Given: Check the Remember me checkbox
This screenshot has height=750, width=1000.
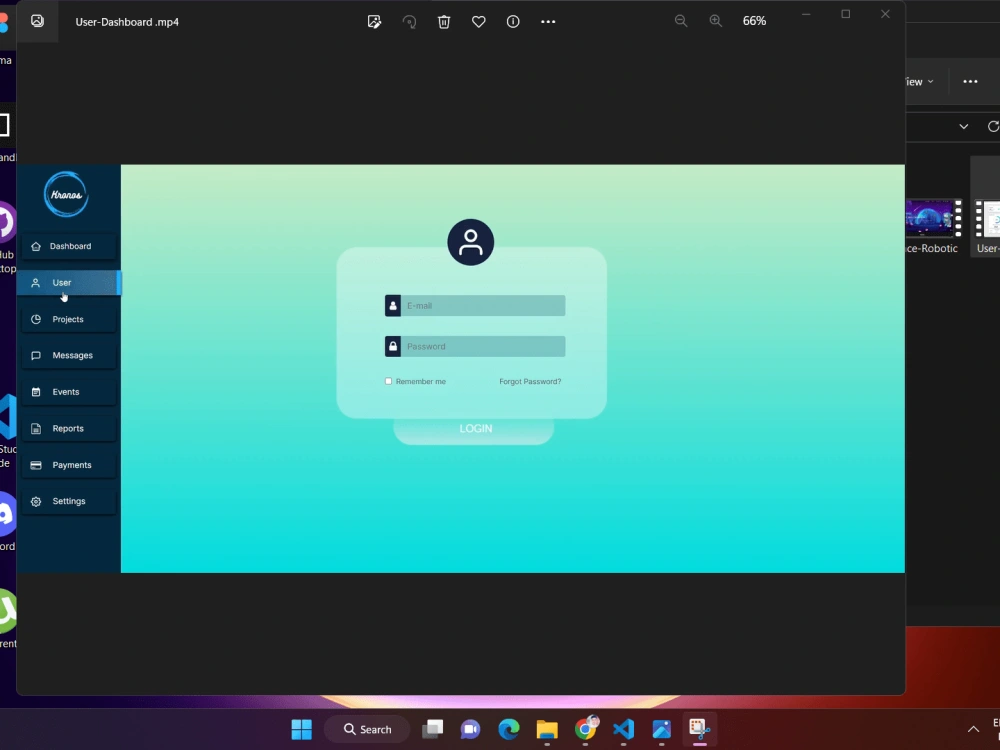Looking at the screenshot, I should pyautogui.click(x=388, y=381).
